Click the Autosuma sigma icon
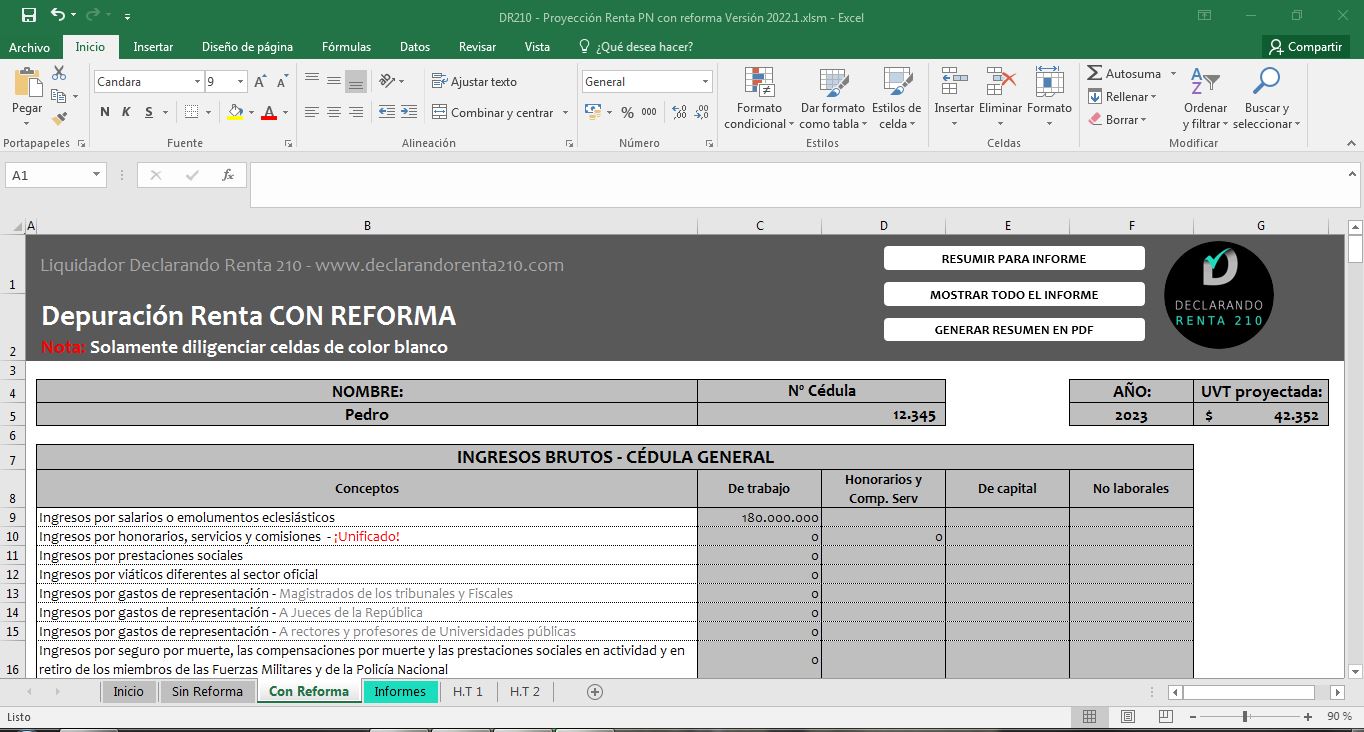1364x732 pixels. click(x=1095, y=73)
